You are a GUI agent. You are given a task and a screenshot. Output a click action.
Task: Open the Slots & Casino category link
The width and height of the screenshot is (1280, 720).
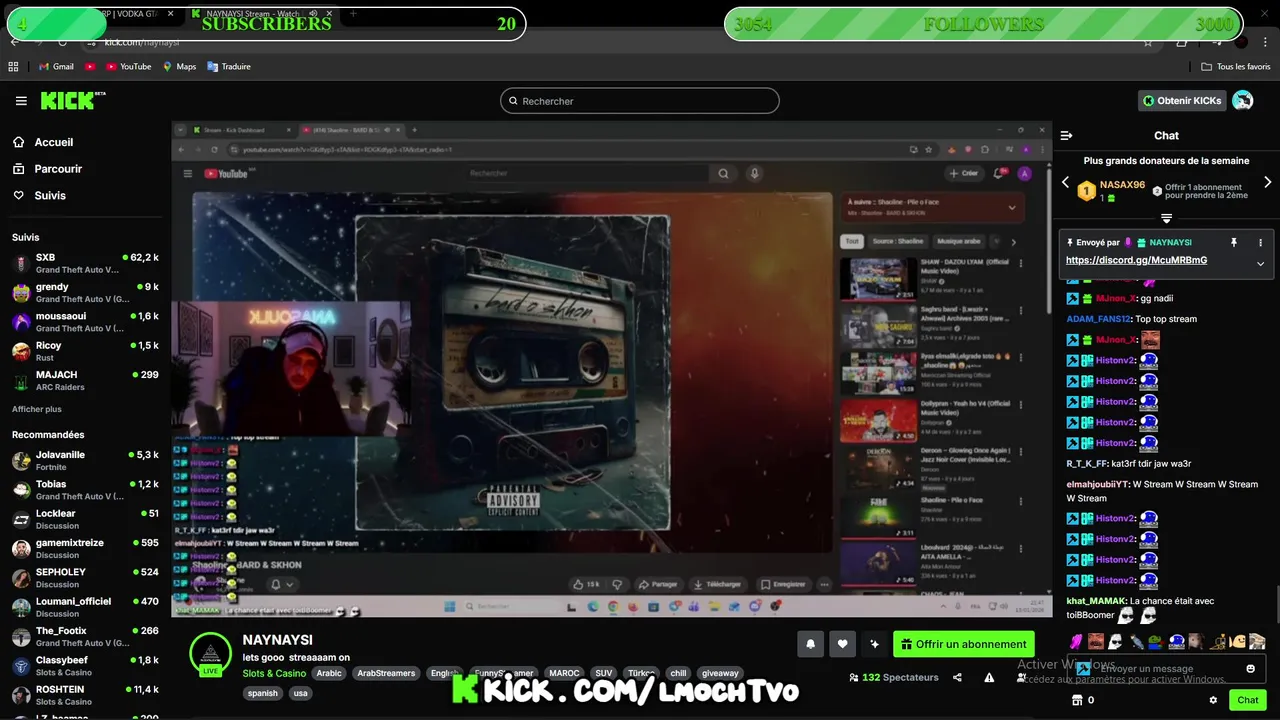274,673
